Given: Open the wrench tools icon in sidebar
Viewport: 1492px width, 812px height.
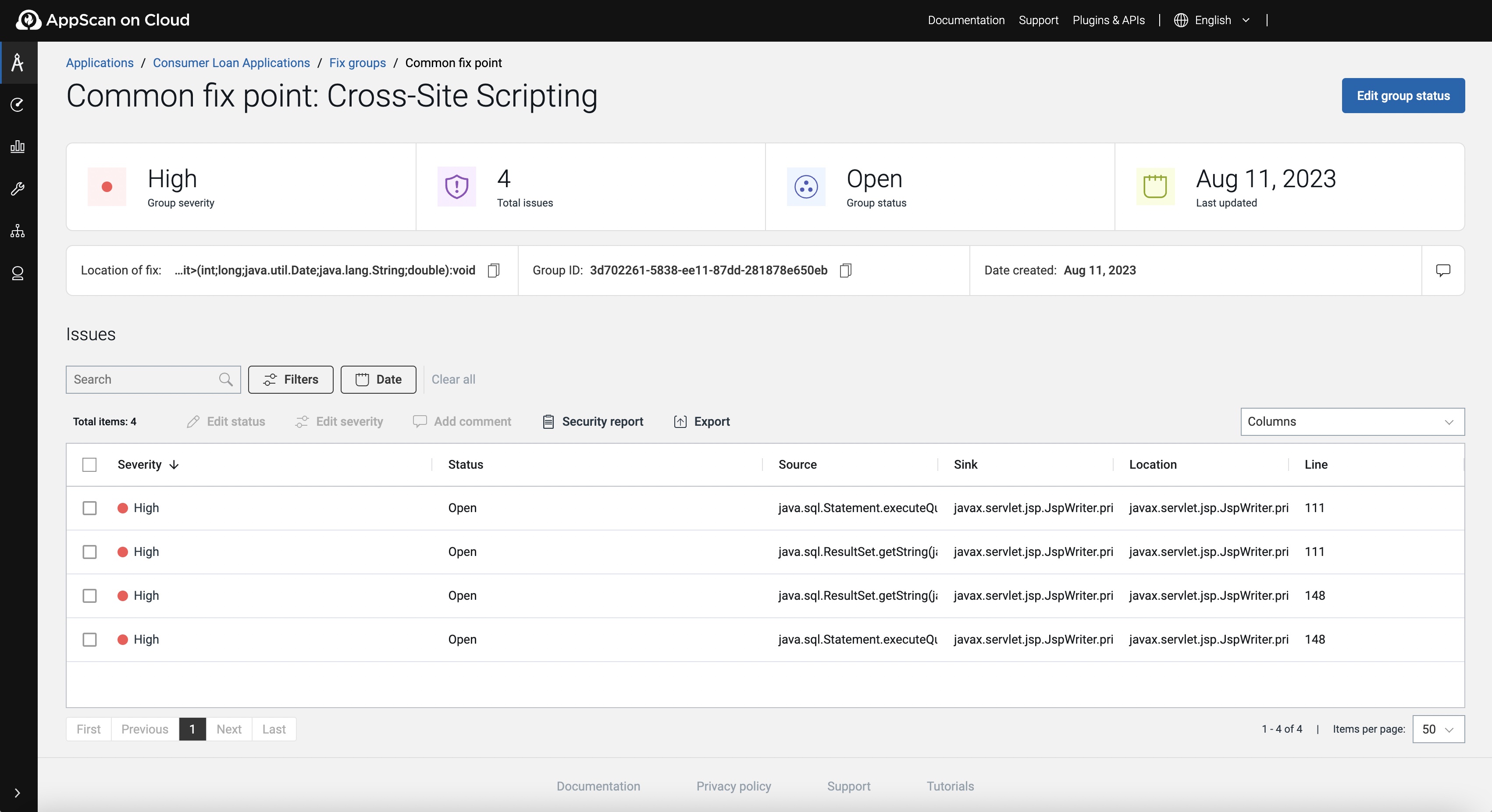Looking at the screenshot, I should [18, 189].
